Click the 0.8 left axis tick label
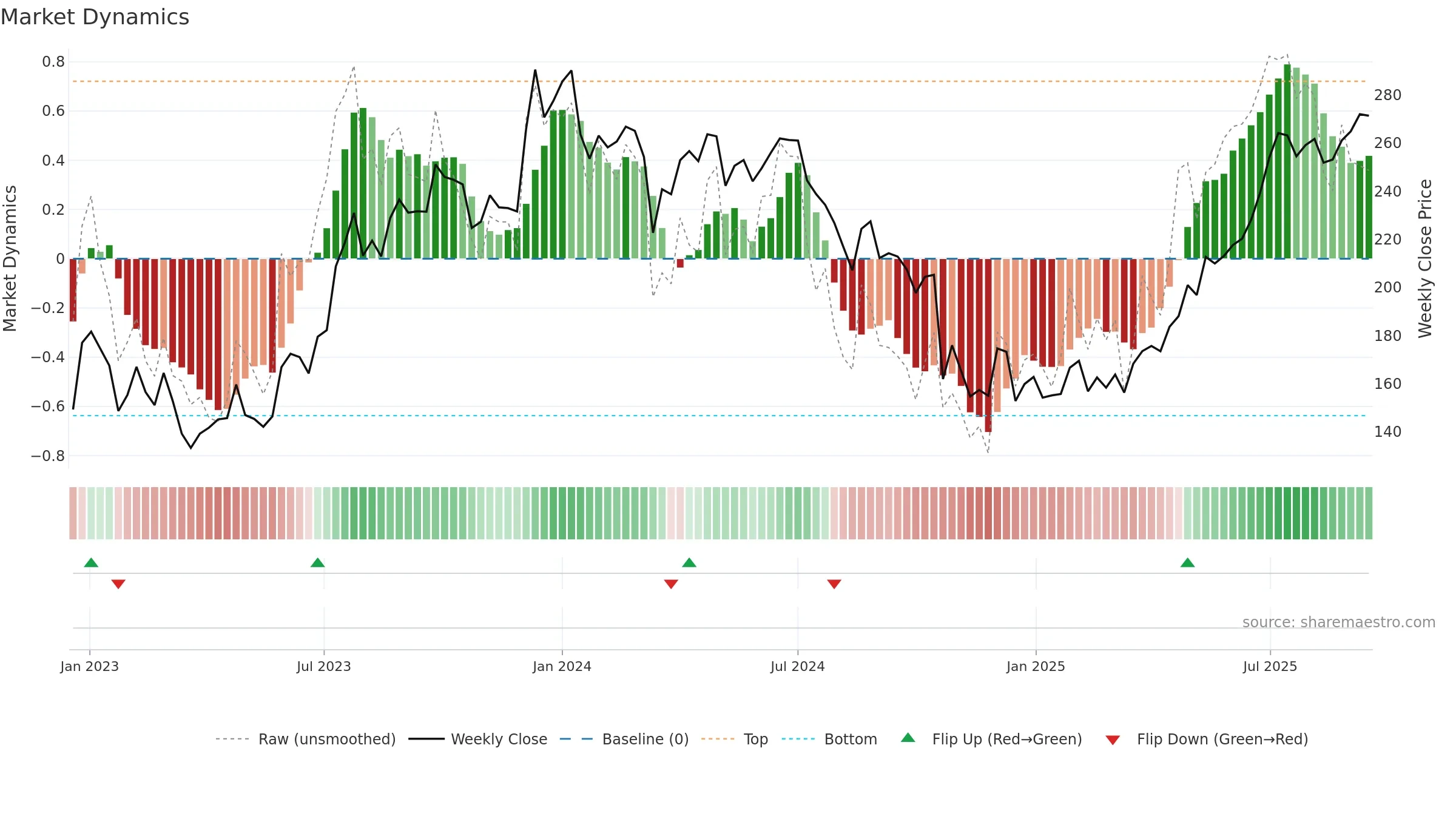Image resolution: width=1456 pixels, height=819 pixels. pyautogui.click(x=53, y=62)
